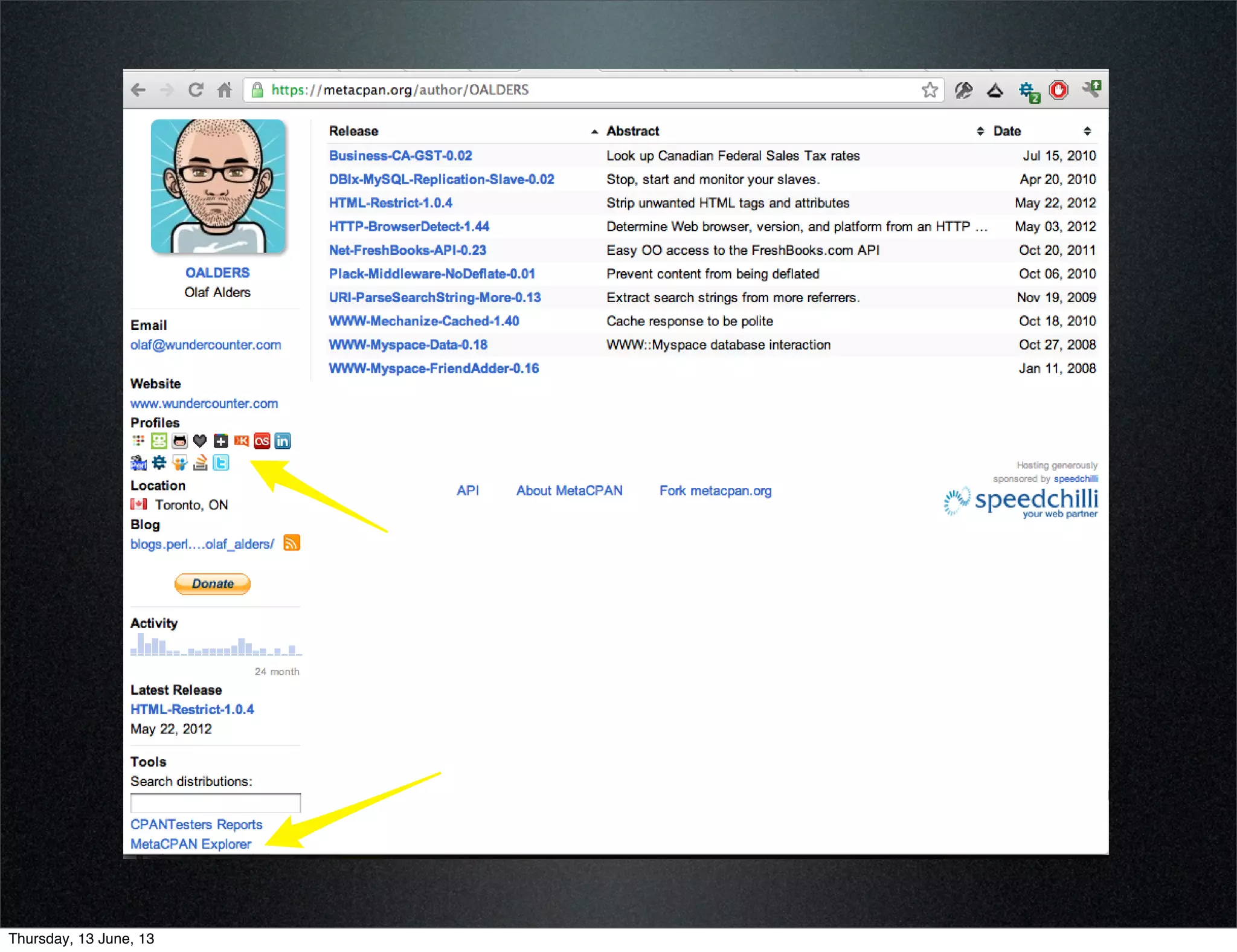Image resolution: width=1237 pixels, height=952 pixels.
Task: Focus the Search distributions text field
Action: [215, 803]
